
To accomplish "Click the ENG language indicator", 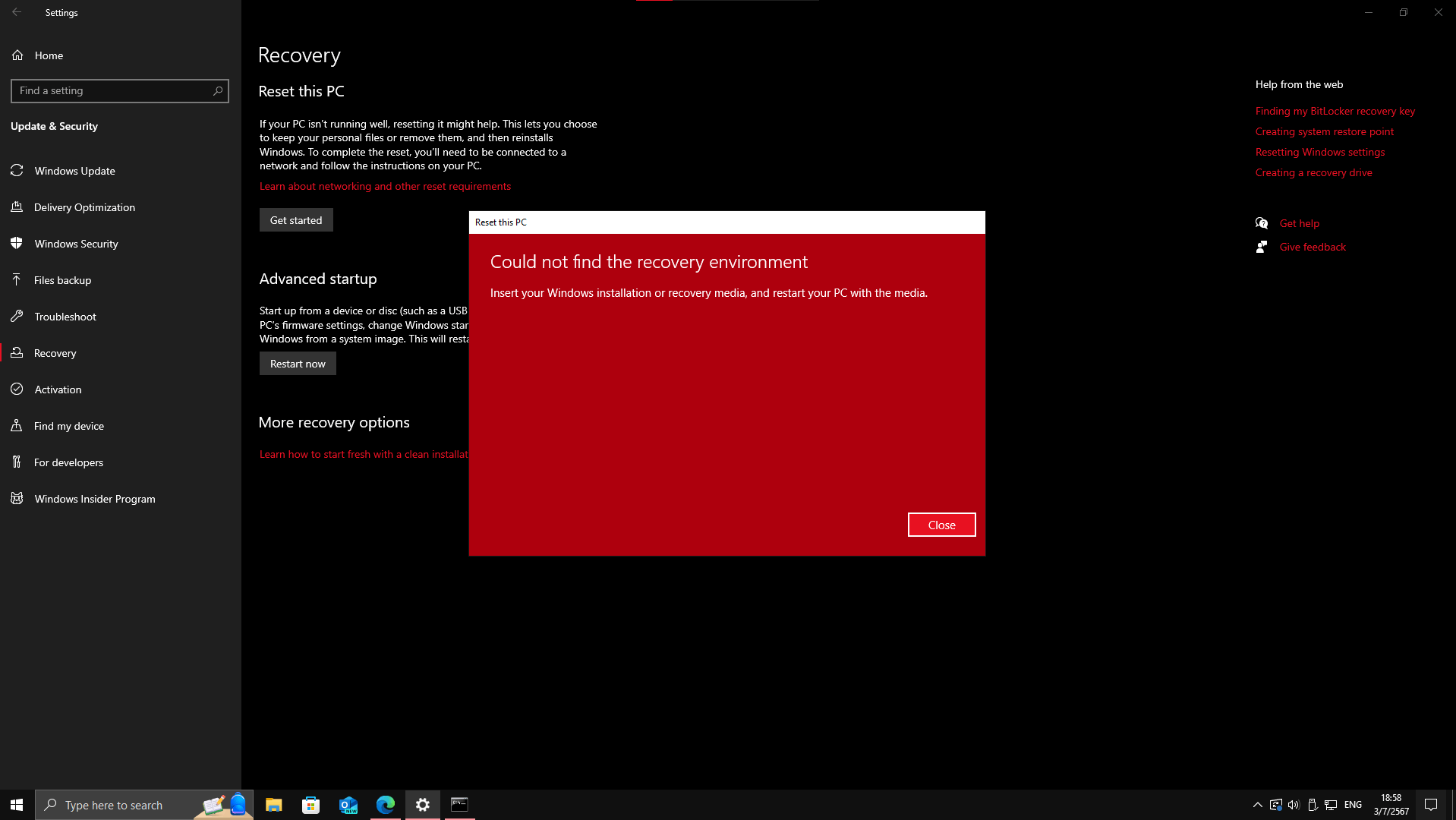I will tap(1353, 805).
